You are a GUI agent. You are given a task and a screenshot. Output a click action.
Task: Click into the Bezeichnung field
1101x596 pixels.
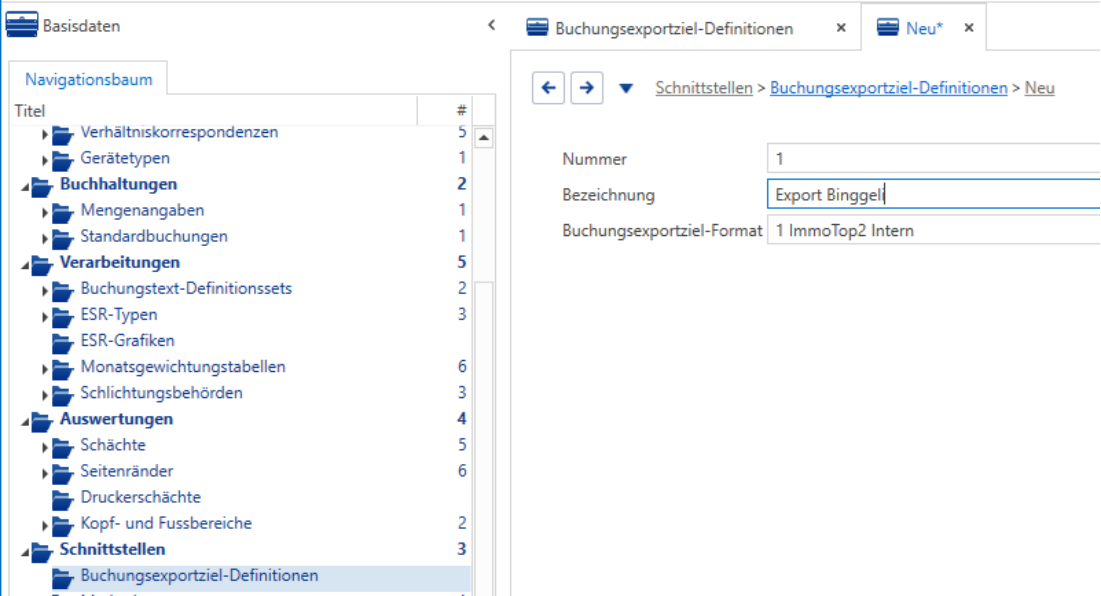coord(934,194)
